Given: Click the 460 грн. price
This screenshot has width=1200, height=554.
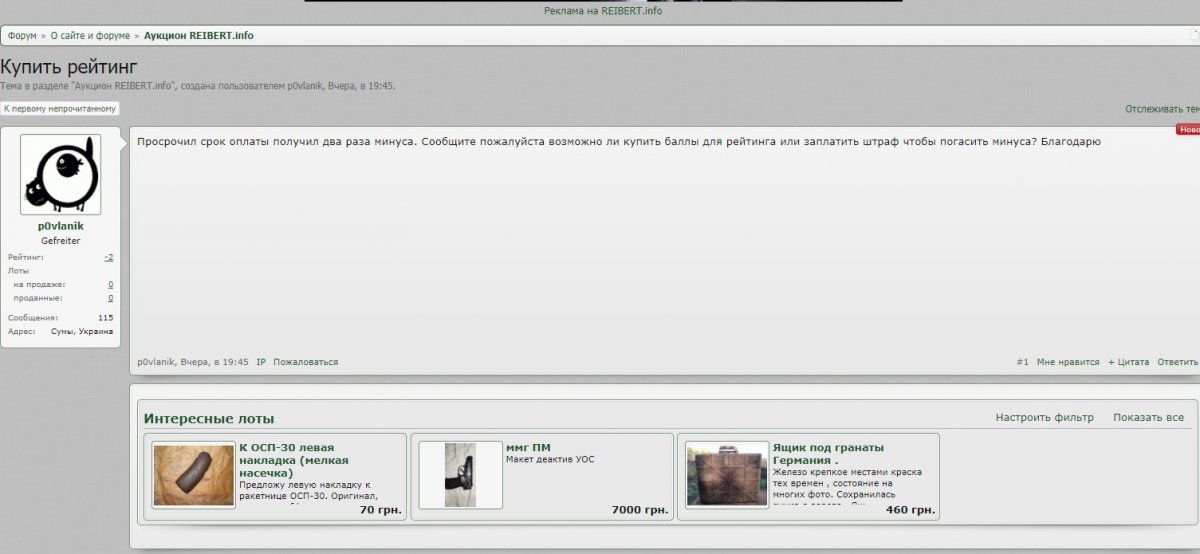Looking at the screenshot, I should 910,510.
